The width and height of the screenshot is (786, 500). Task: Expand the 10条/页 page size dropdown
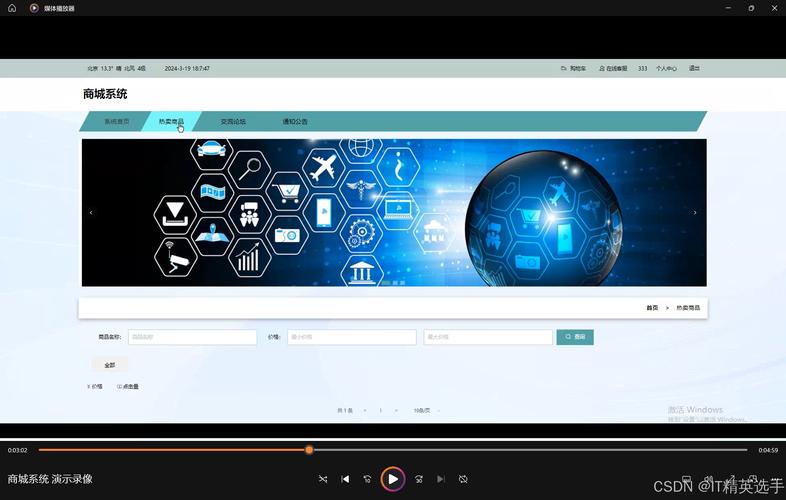426,410
